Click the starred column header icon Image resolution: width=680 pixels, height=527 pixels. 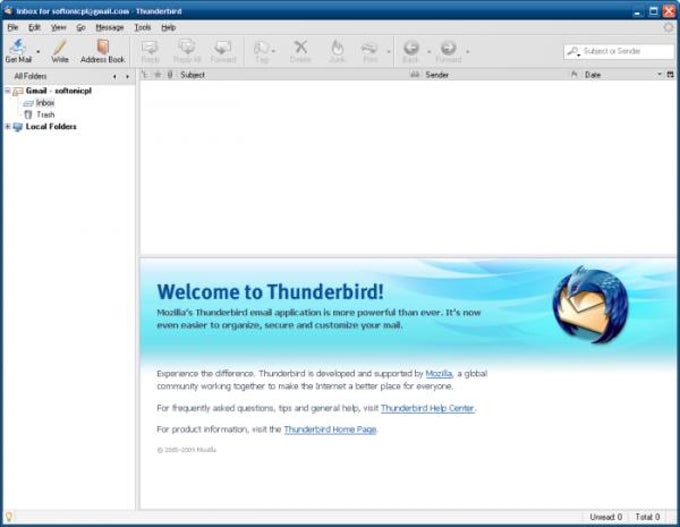(x=157, y=75)
